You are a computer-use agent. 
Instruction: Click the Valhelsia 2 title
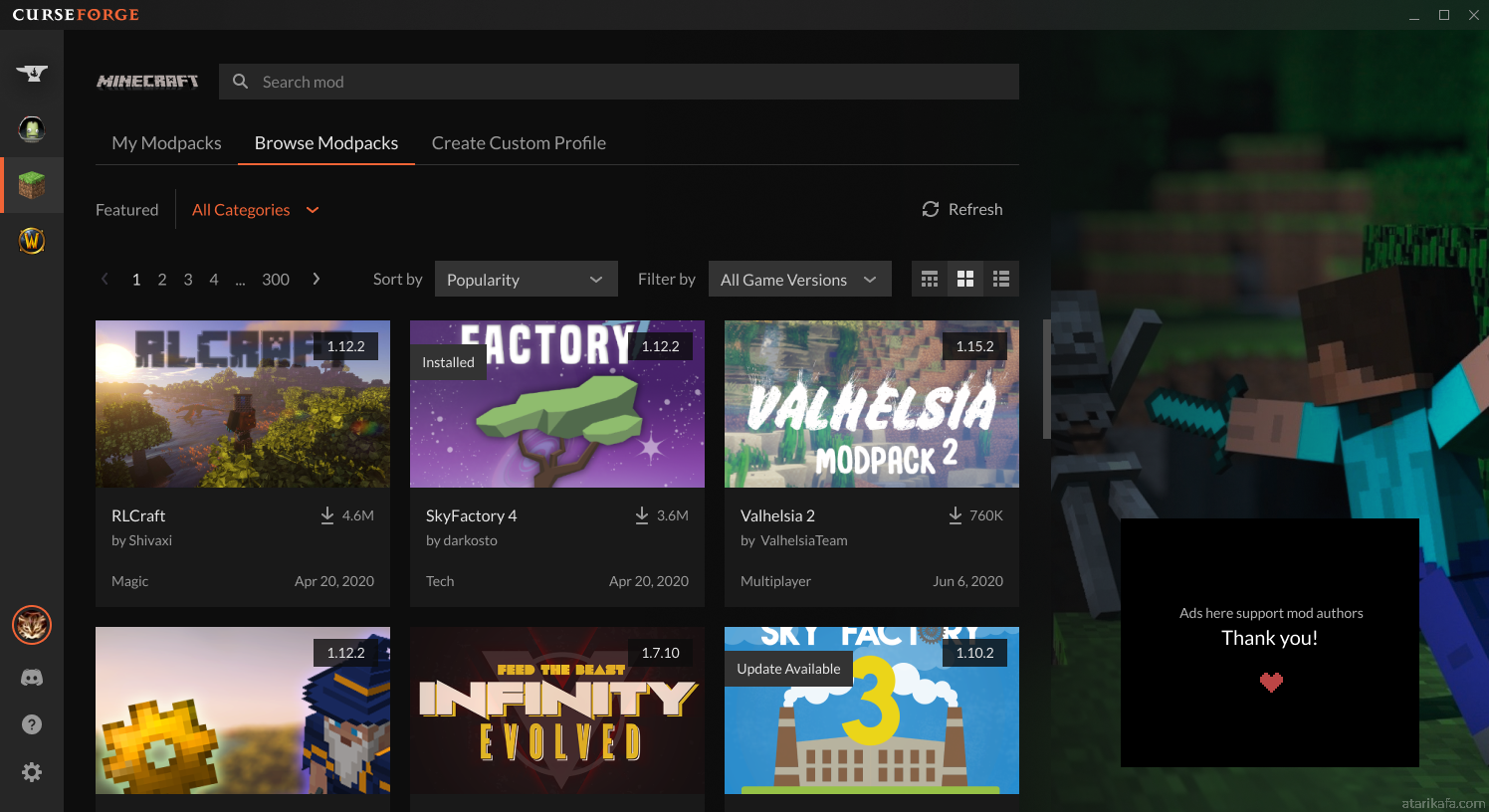click(x=777, y=515)
